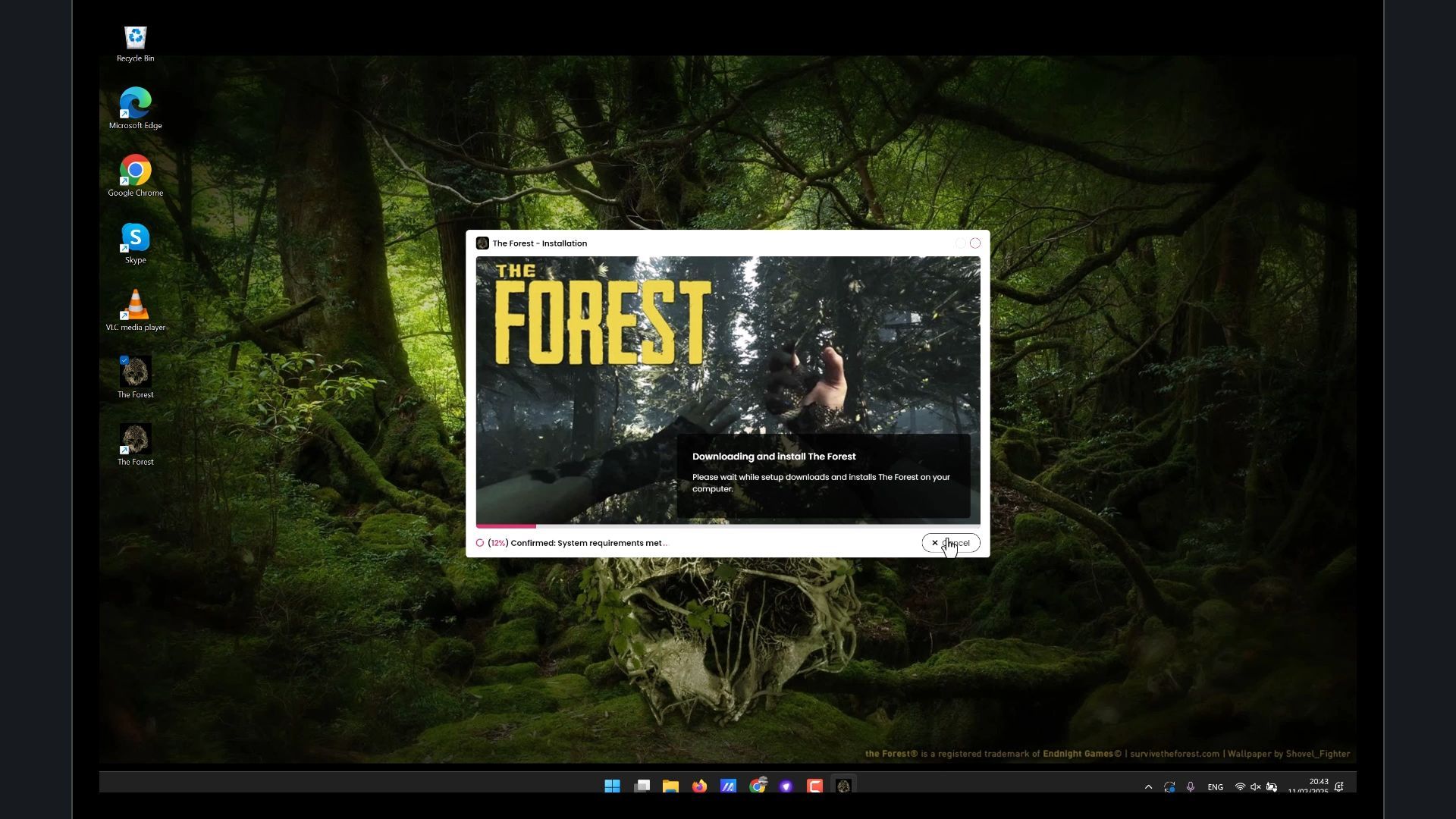
Task: Click The Forest installer taskbar icon
Action: (844, 786)
